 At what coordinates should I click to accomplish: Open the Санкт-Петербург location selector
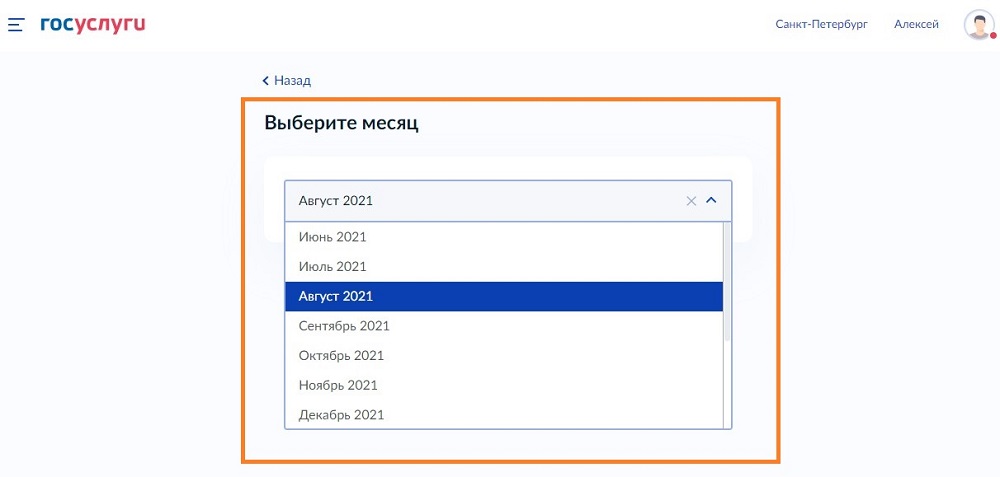pyautogui.click(x=822, y=25)
